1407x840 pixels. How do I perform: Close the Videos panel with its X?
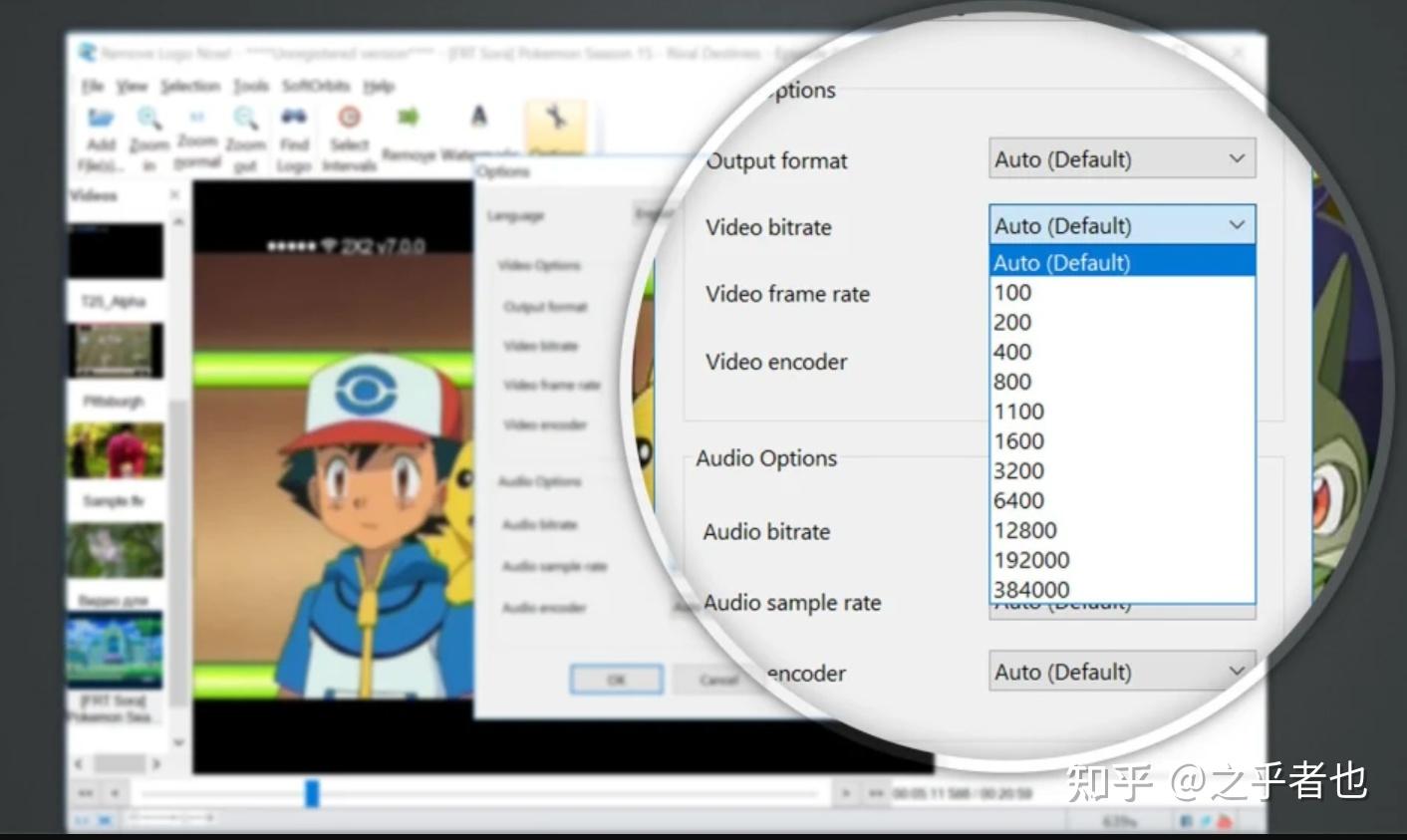175,195
